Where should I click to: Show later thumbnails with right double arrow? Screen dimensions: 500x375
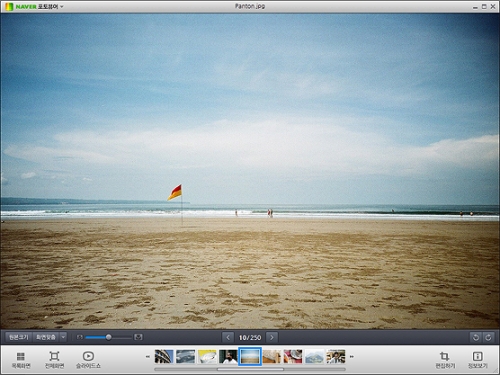(352, 357)
